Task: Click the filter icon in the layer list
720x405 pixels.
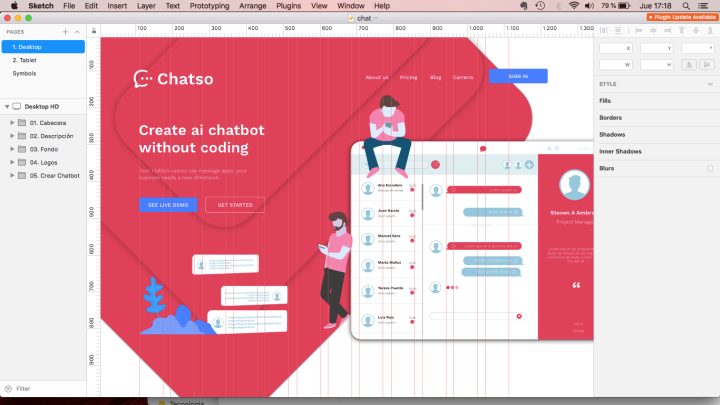Action: pyautogui.click(x=8, y=388)
